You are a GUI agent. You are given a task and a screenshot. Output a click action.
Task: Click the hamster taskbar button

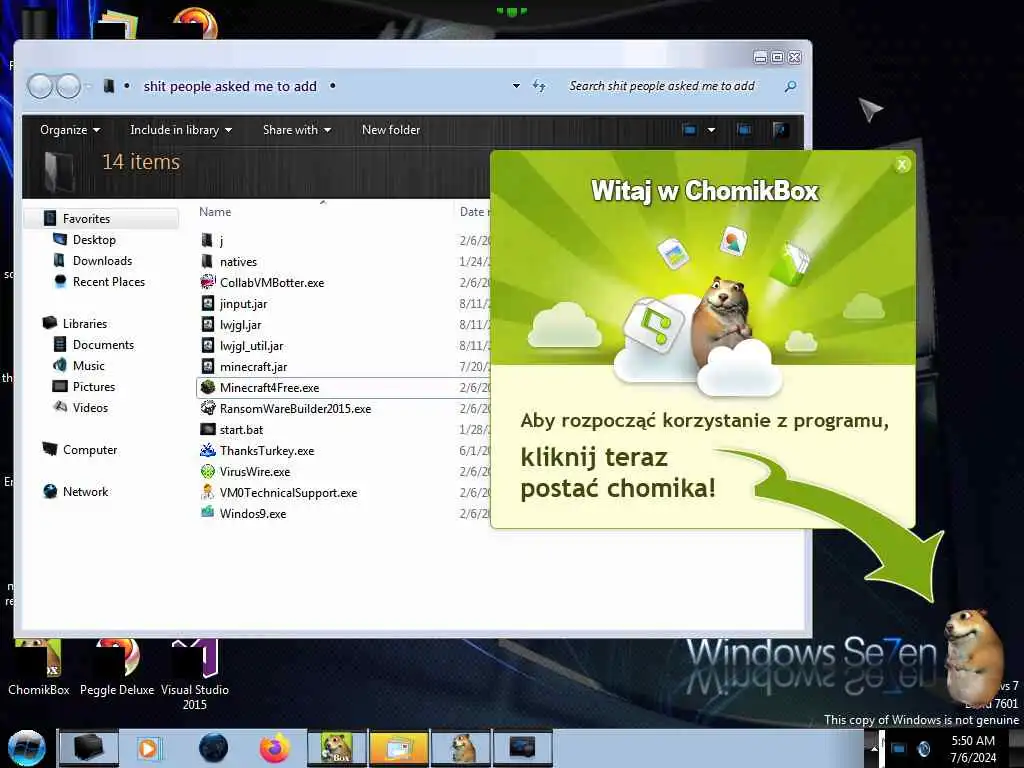coord(461,748)
